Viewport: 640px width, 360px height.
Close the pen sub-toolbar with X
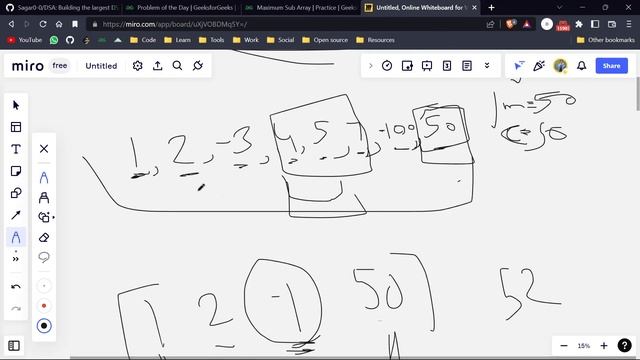44,149
